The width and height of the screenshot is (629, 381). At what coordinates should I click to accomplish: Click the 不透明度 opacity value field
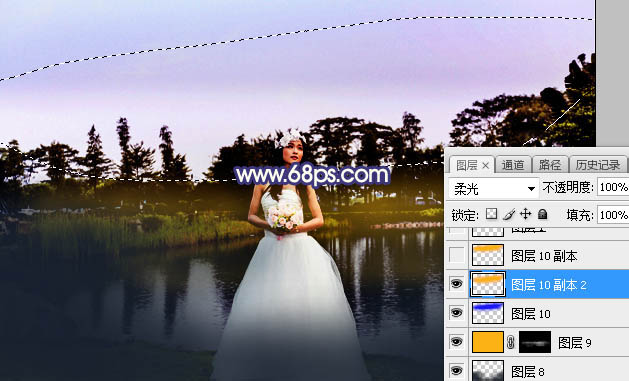(613, 187)
